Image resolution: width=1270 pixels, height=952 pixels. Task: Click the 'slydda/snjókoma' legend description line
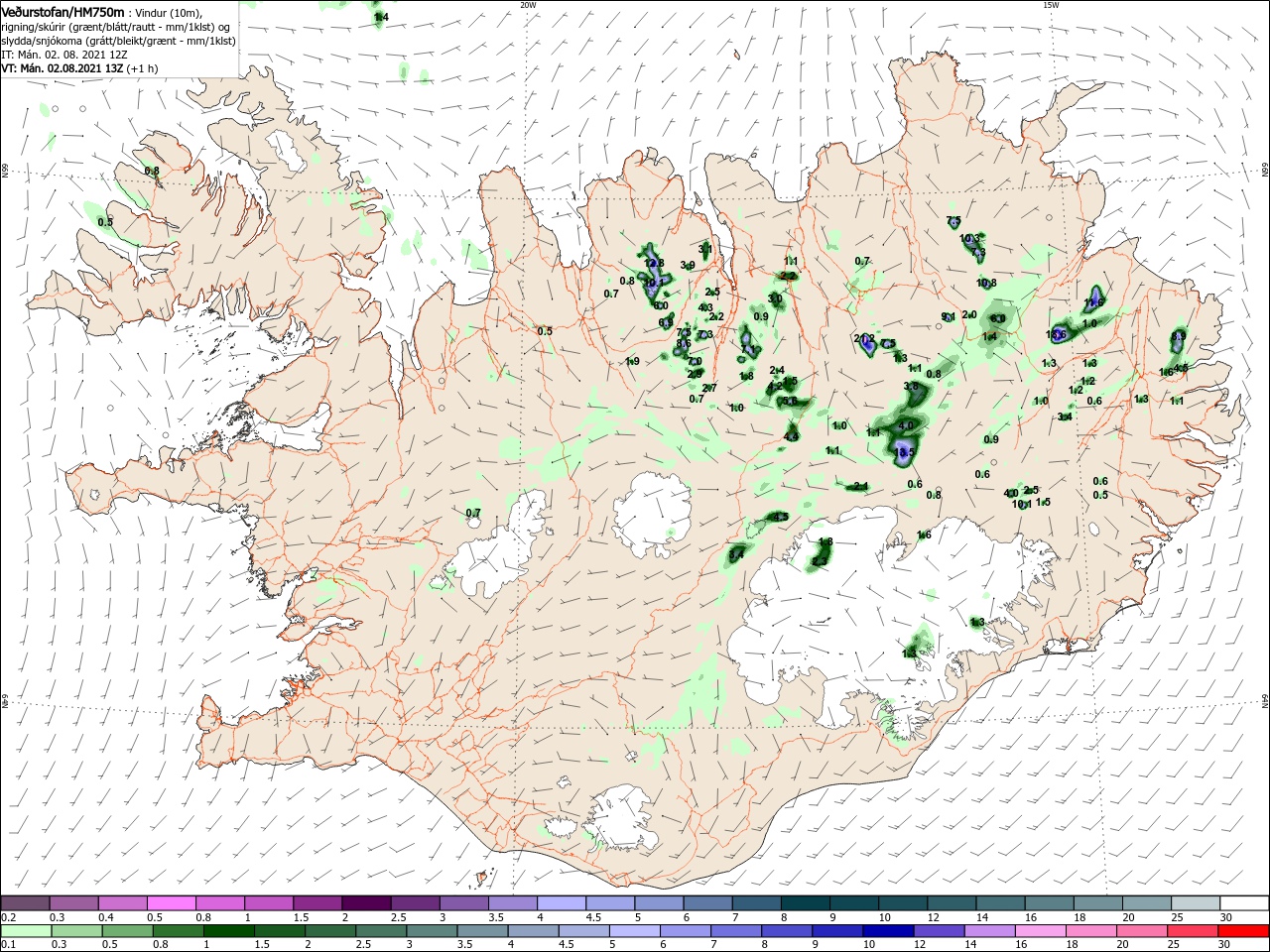pyautogui.click(x=118, y=41)
